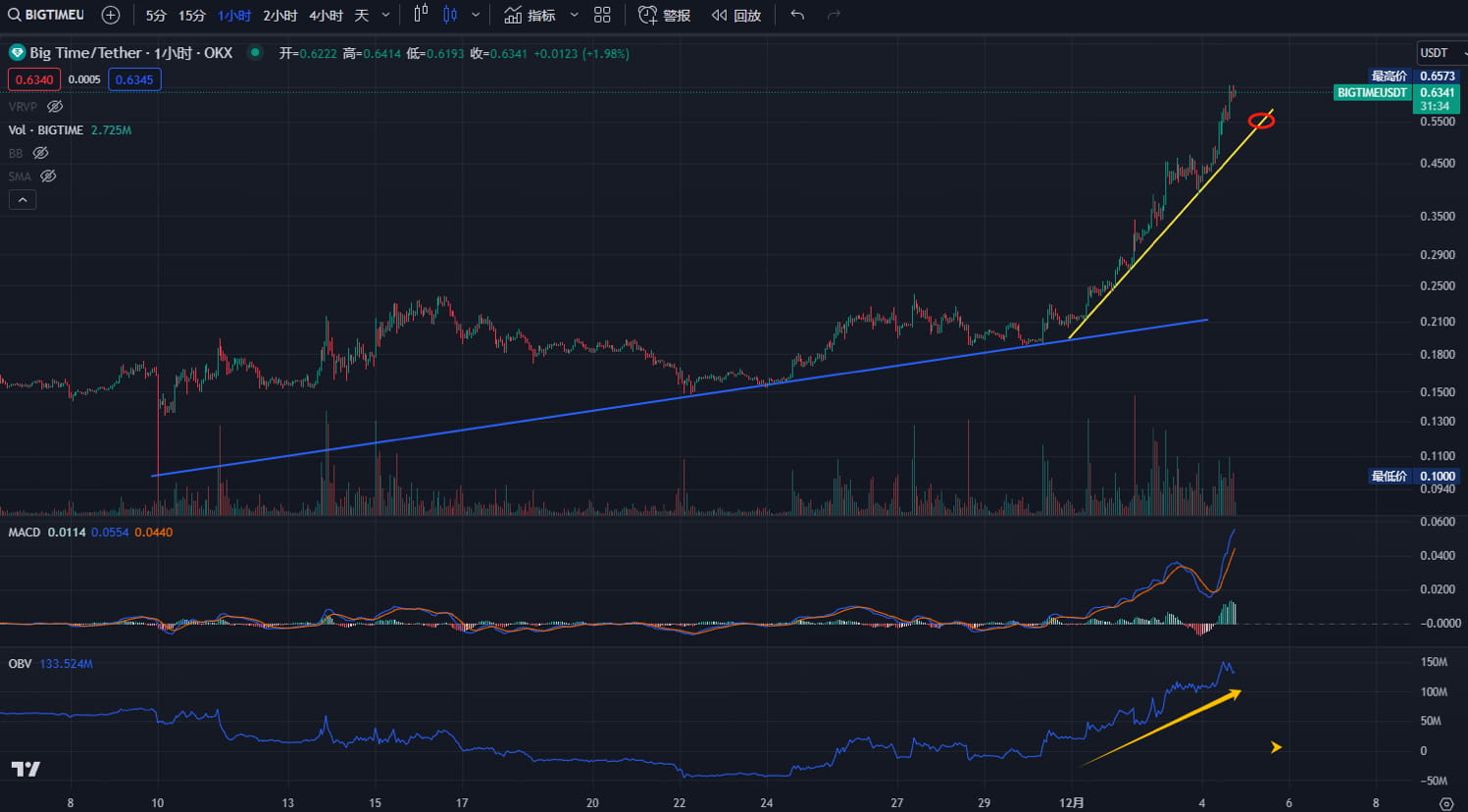Click the add symbol plus icon
1468x812 pixels.
pos(111,15)
